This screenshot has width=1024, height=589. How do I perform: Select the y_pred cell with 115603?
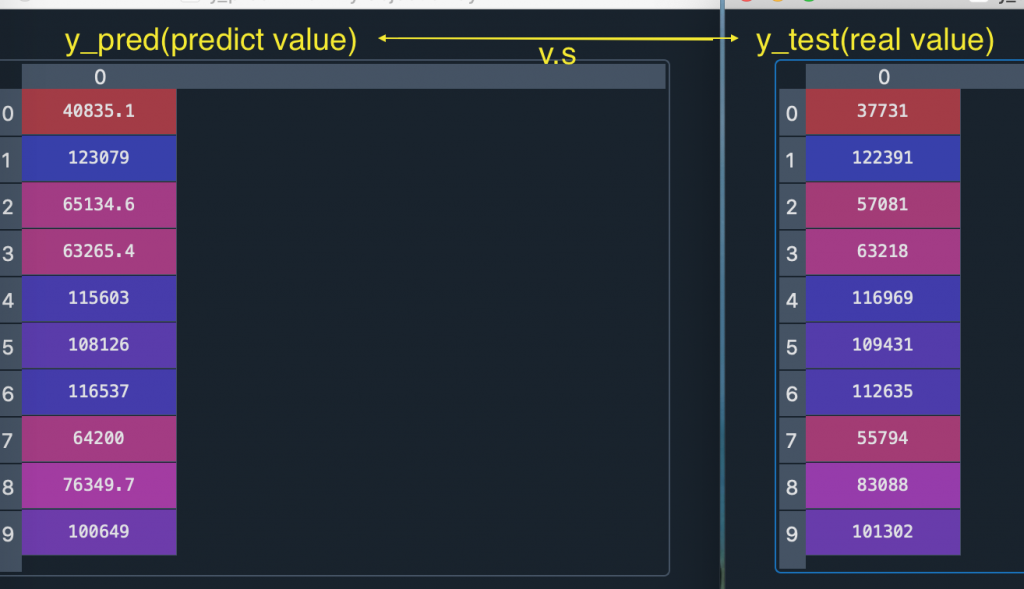pos(99,298)
